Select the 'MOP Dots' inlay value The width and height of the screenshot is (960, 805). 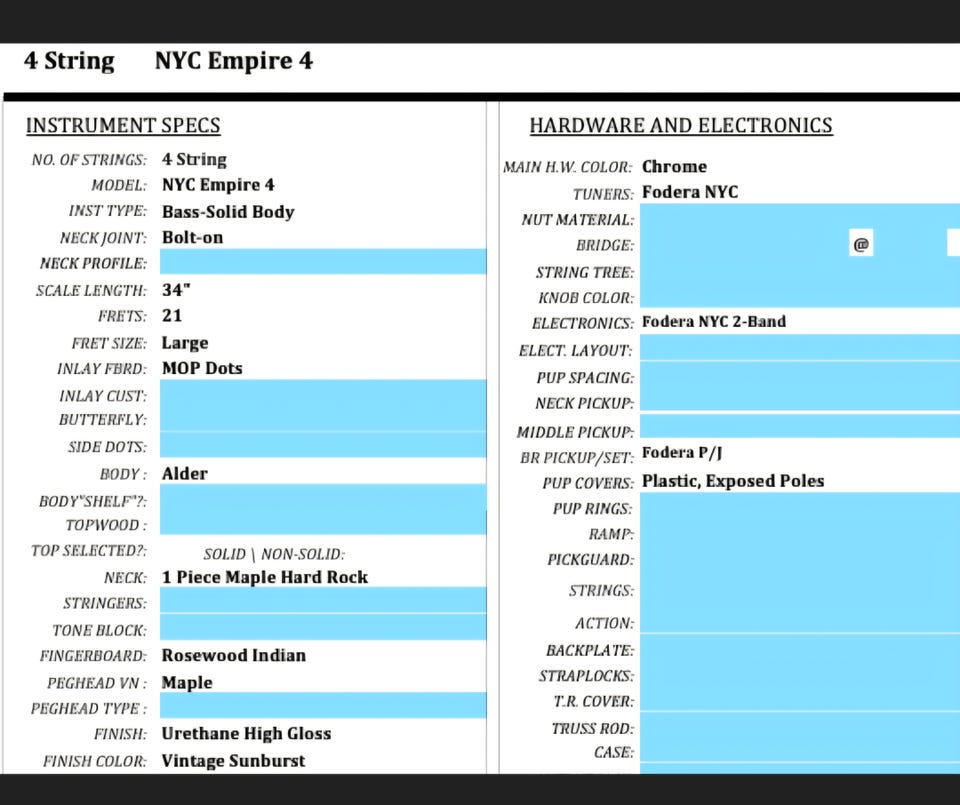pyautogui.click(x=202, y=369)
